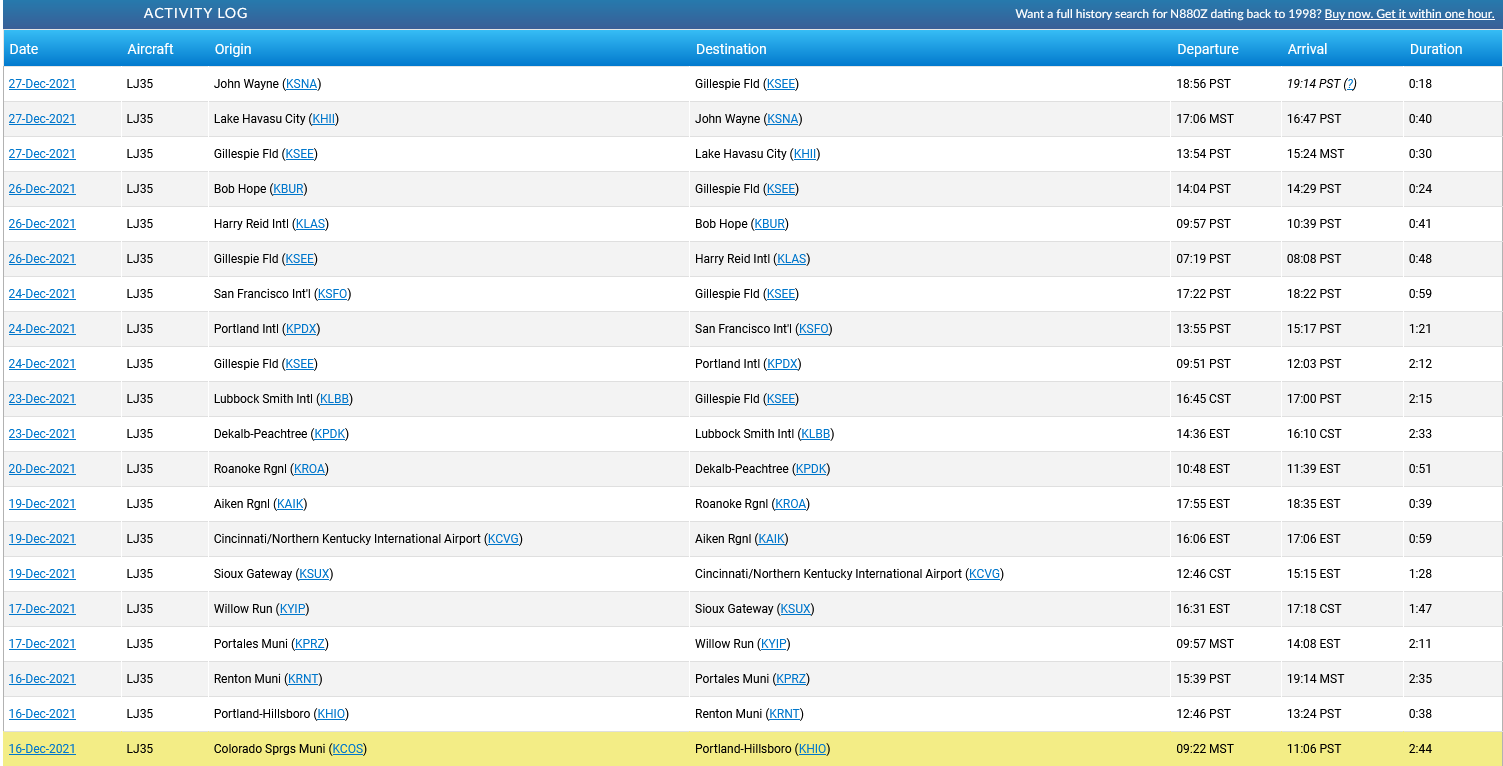Open KPDK link in the Destination column
This screenshot has height=766, width=1503.
(811, 469)
